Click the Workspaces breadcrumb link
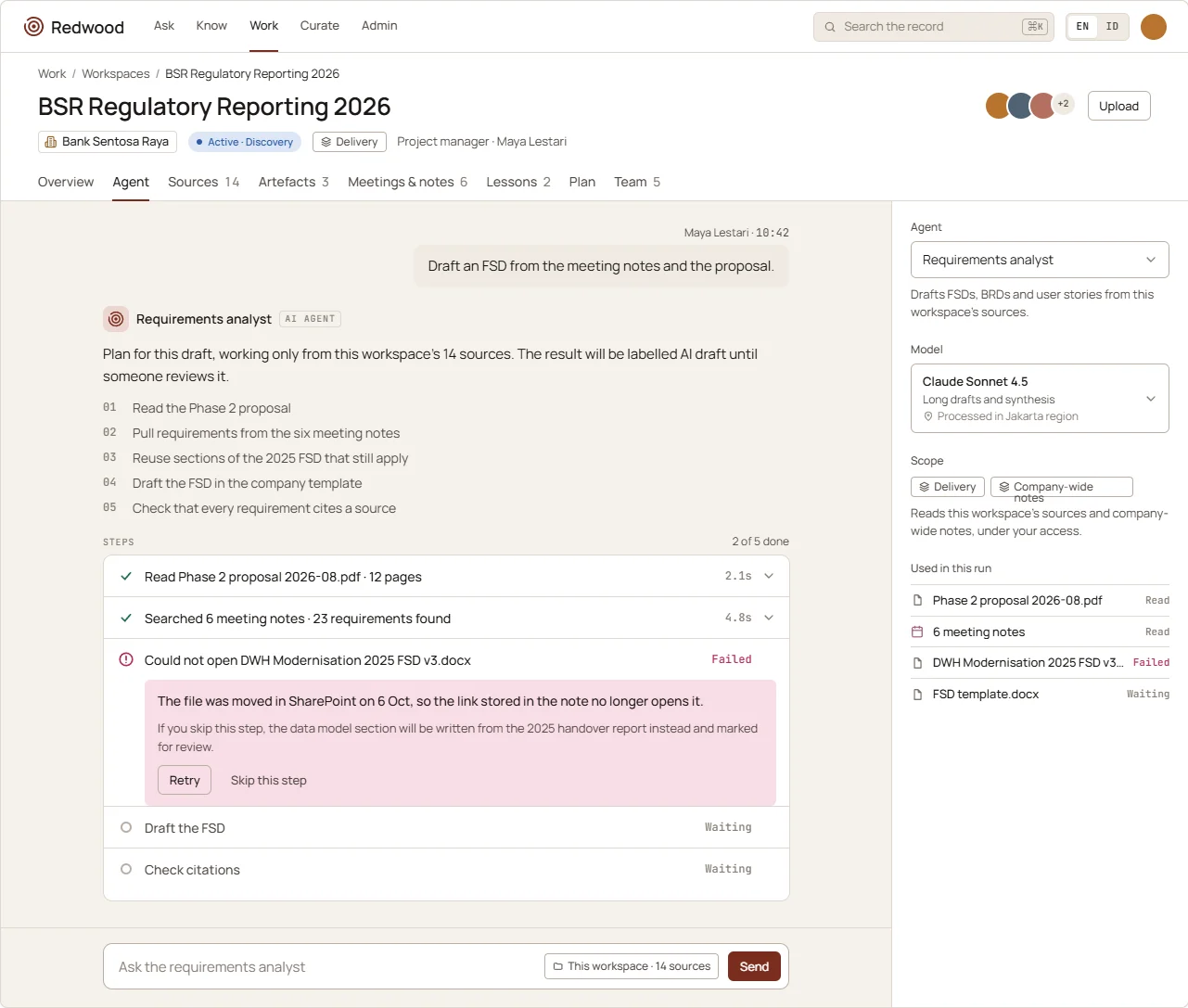The height and width of the screenshot is (1008, 1188). coord(116,73)
